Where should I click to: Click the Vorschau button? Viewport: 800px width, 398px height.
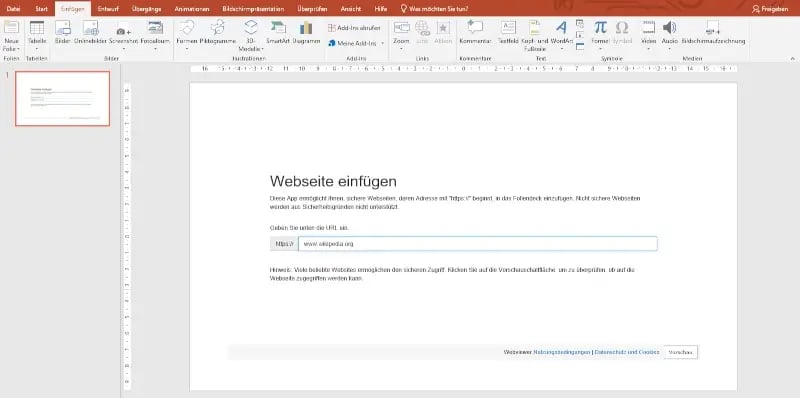point(681,352)
